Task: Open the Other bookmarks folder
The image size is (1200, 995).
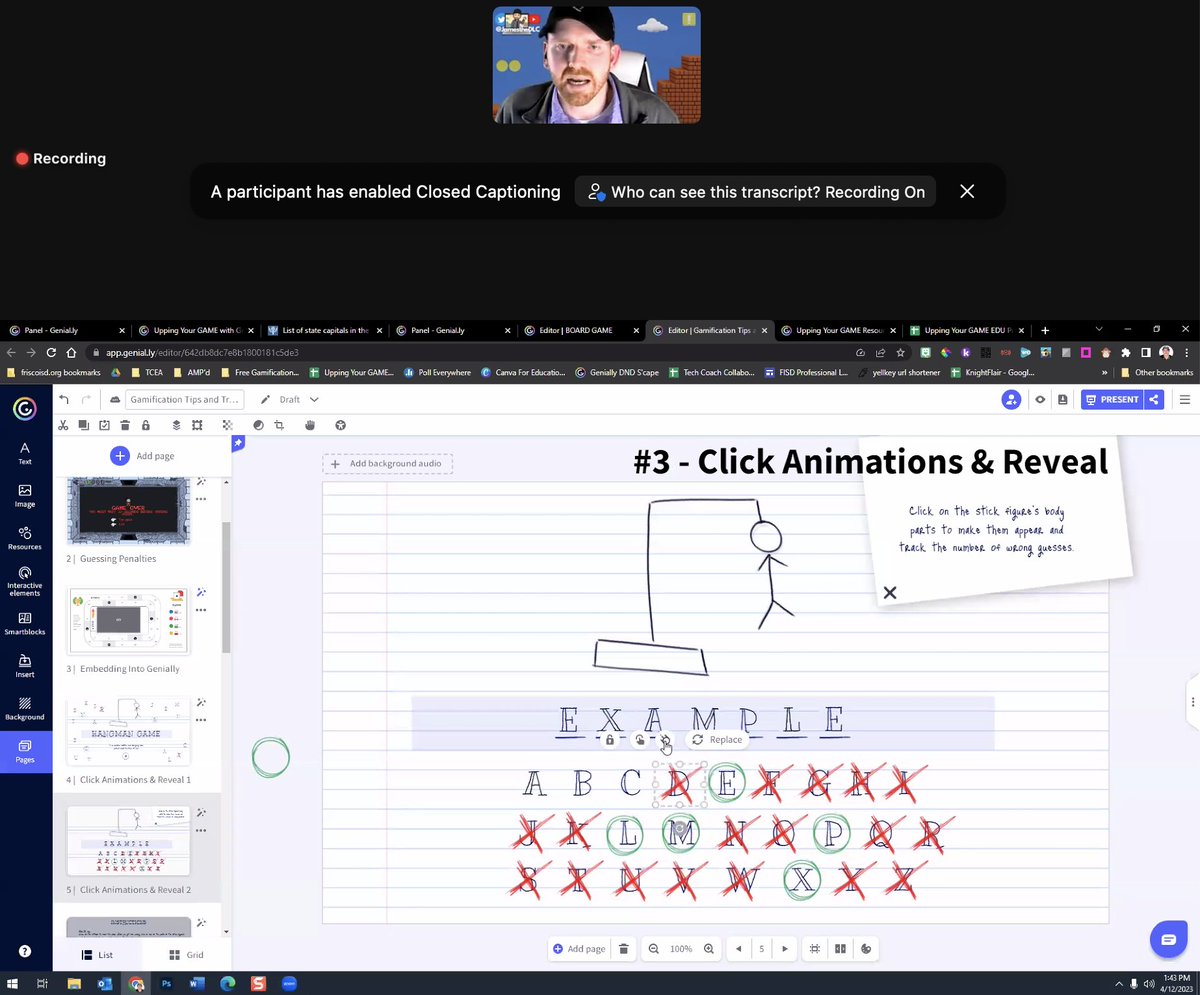Action: [1156, 373]
